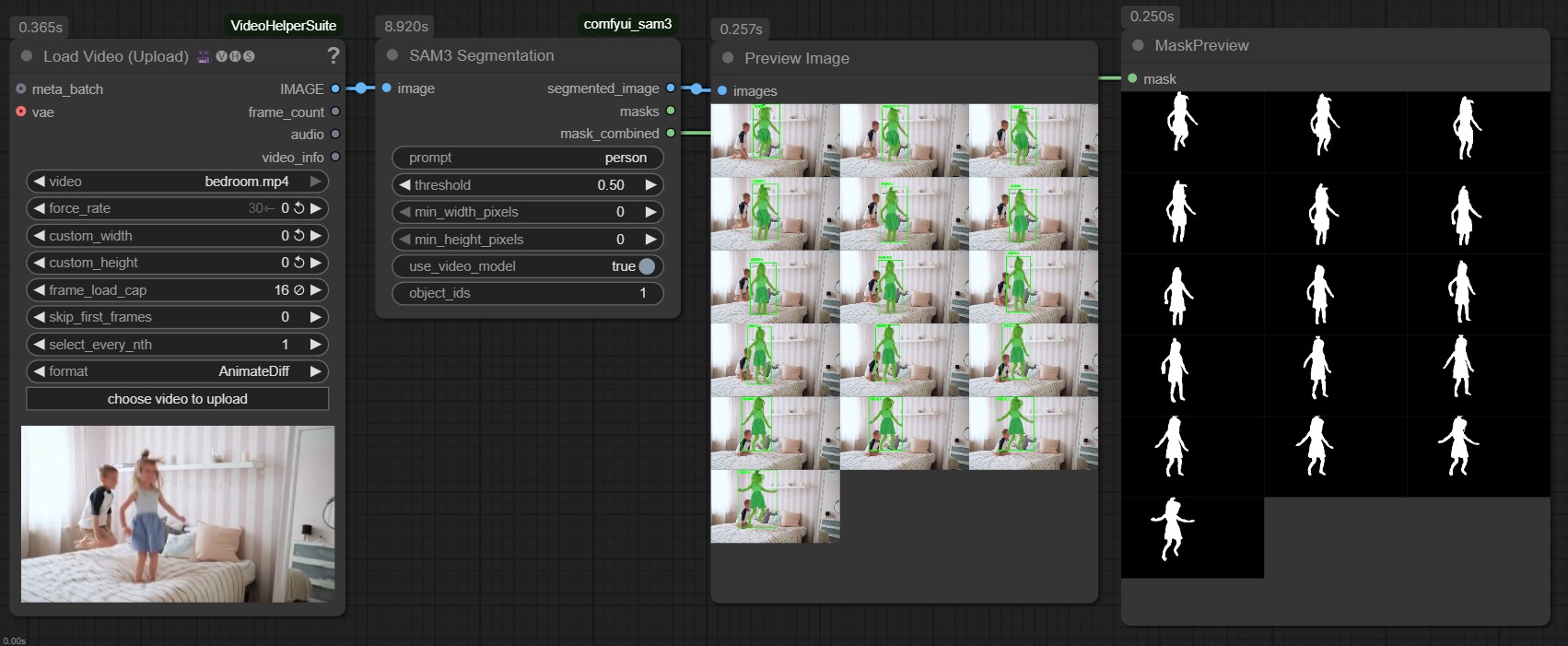This screenshot has height=646, width=1568.
Task: Edit the object_ids field
Action: coord(528,293)
